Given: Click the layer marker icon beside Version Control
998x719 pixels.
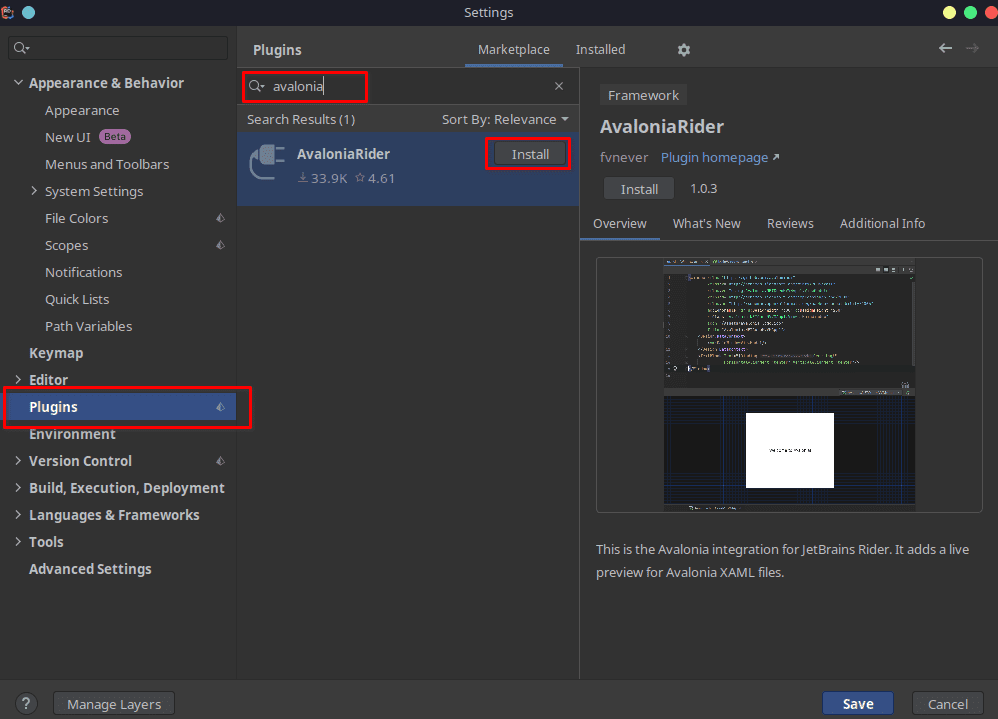Looking at the screenshot, I should (x=220, y=461).
